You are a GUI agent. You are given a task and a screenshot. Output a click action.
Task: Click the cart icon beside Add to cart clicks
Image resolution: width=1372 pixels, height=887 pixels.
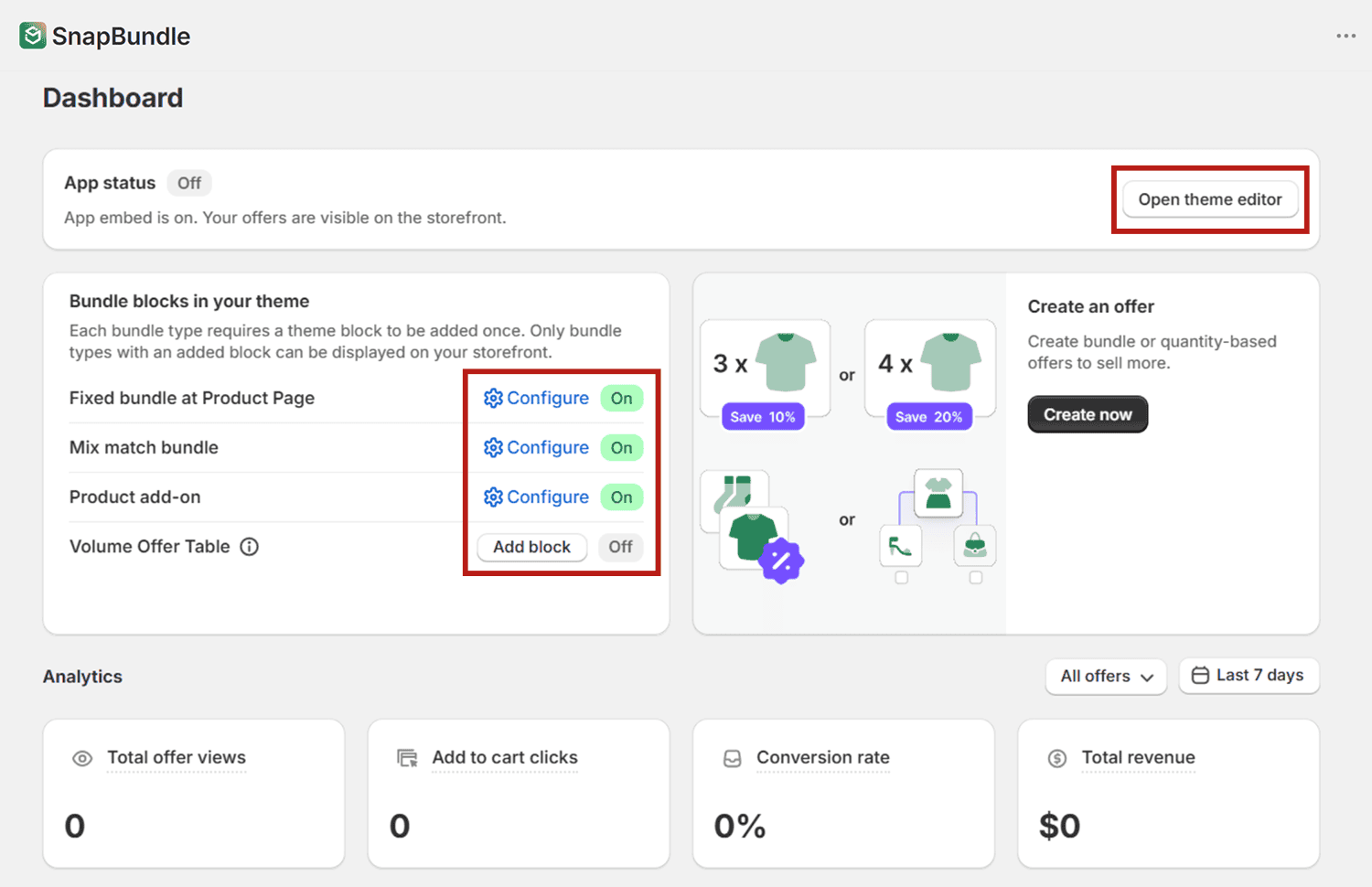(407, 758)
